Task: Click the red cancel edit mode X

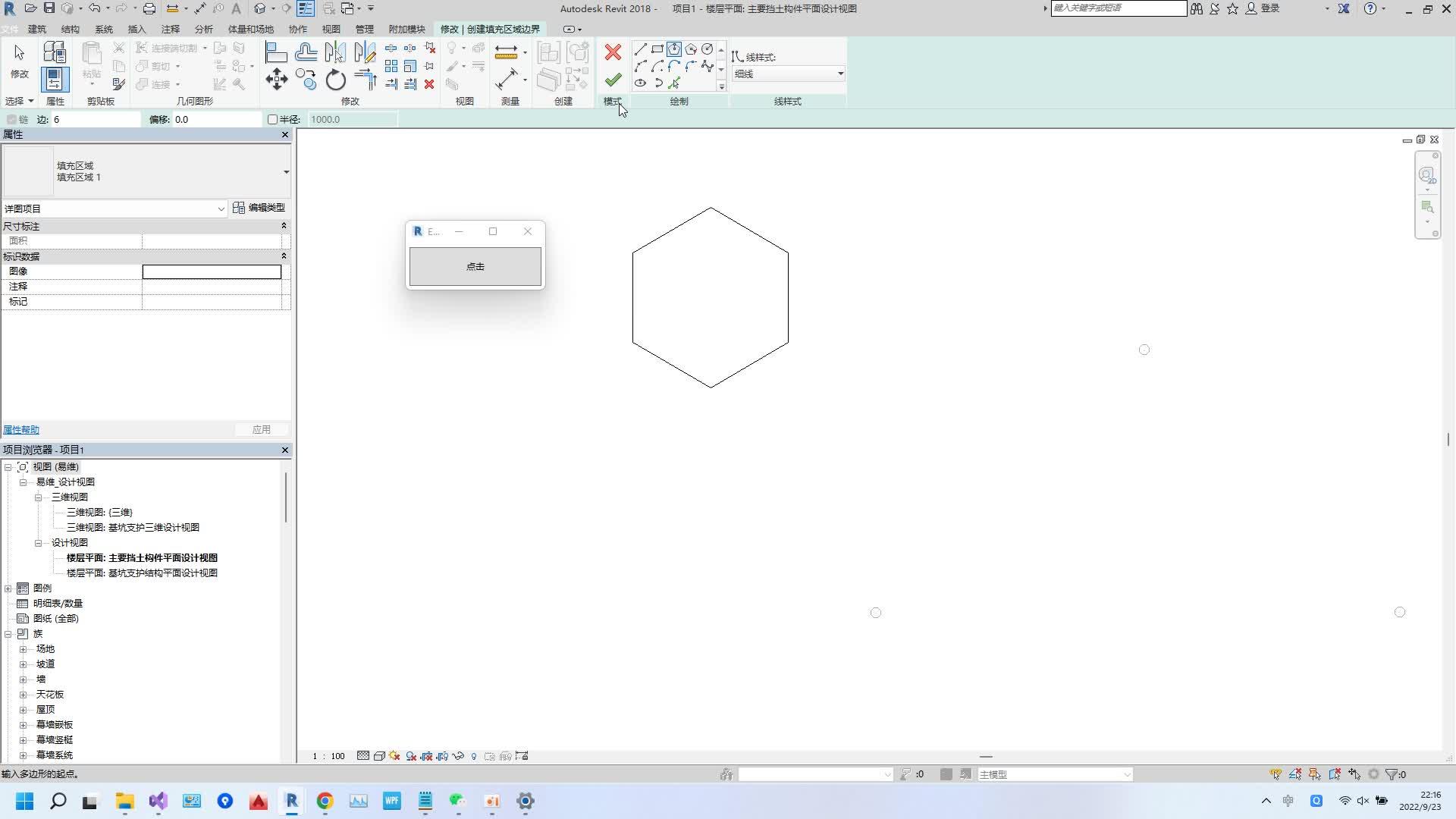Action: tap(613, 52)
